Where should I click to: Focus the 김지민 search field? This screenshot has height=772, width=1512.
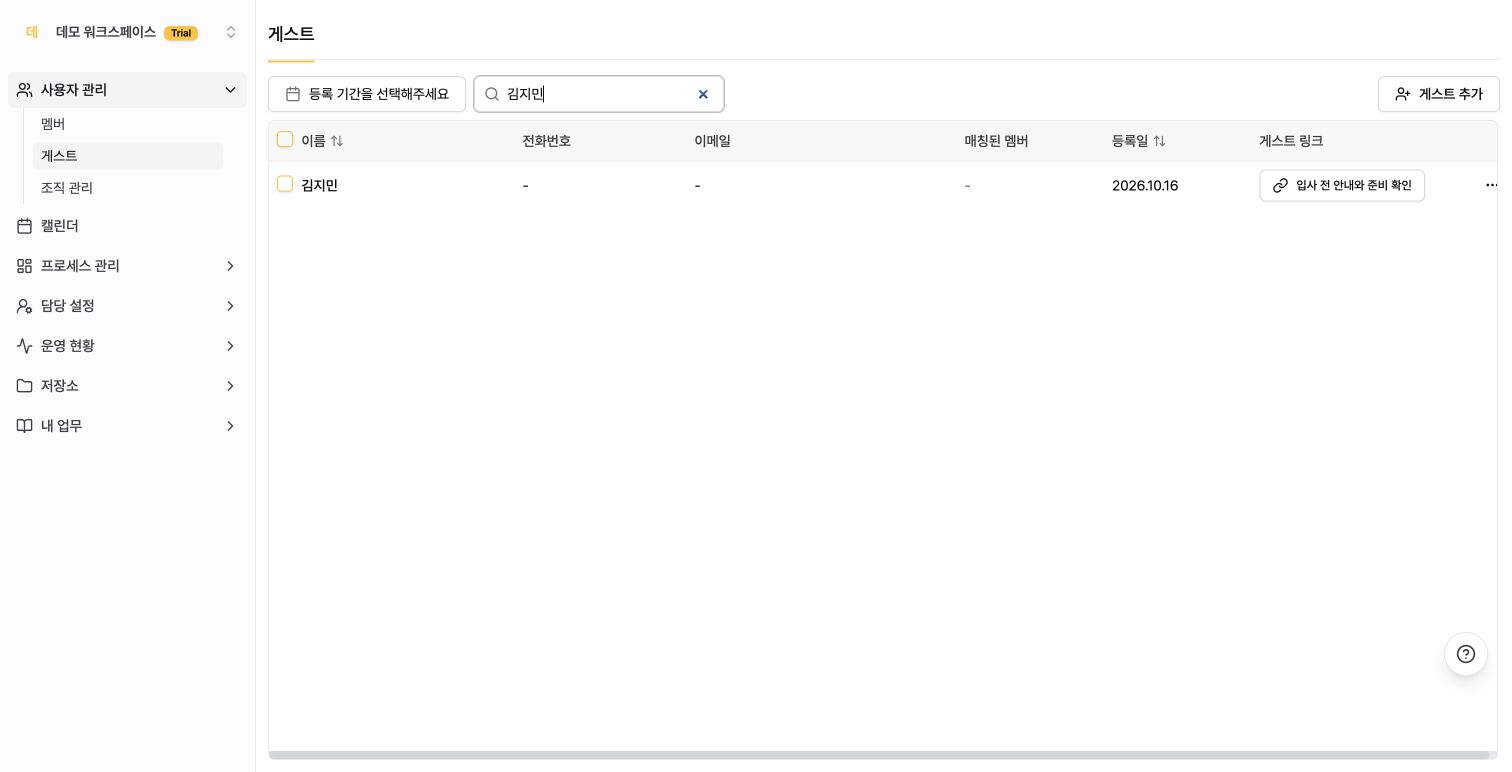tap(599, 94)
